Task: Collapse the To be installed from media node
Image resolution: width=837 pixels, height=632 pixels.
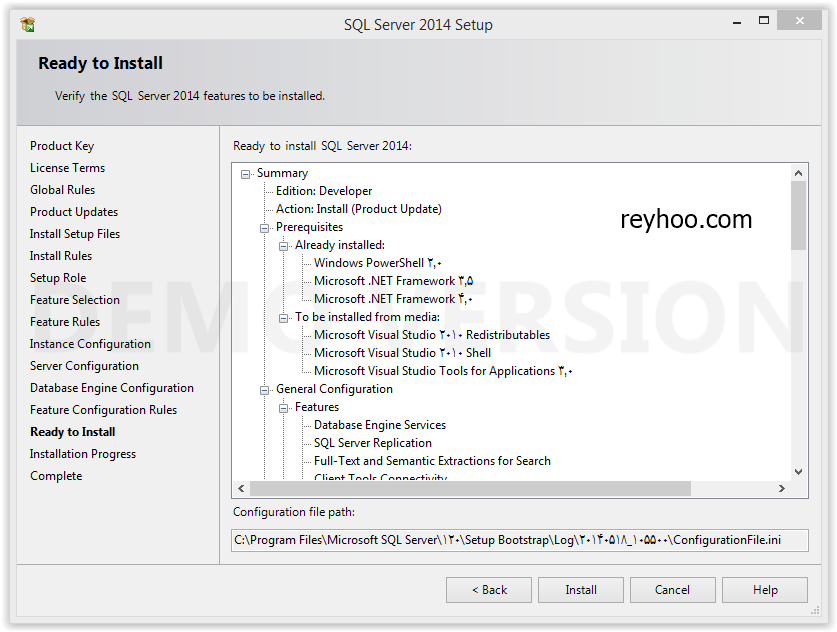Action: click(x=283, y=318)
